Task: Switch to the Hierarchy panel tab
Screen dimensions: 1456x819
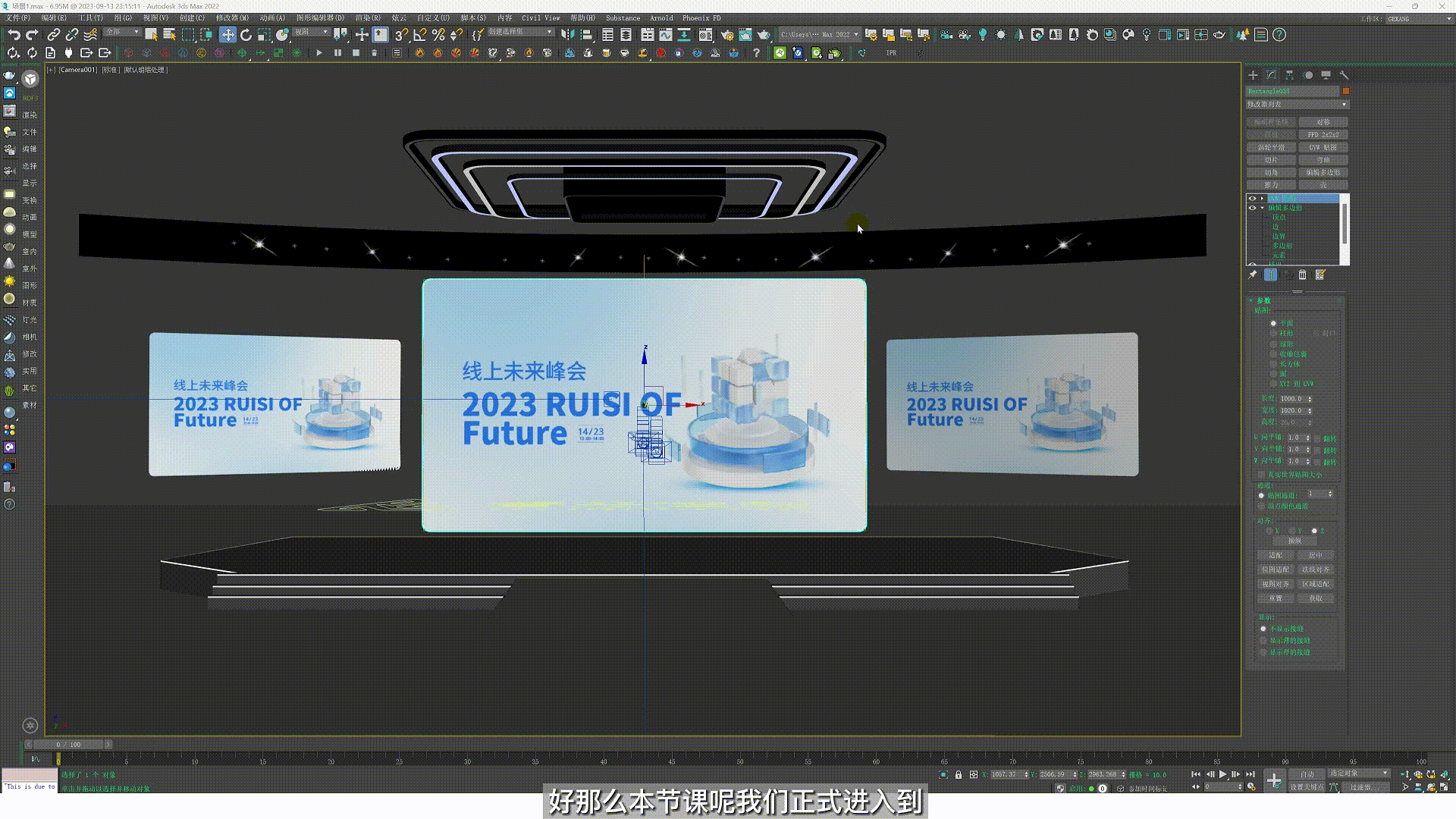Action: [x=1289, y=75]
